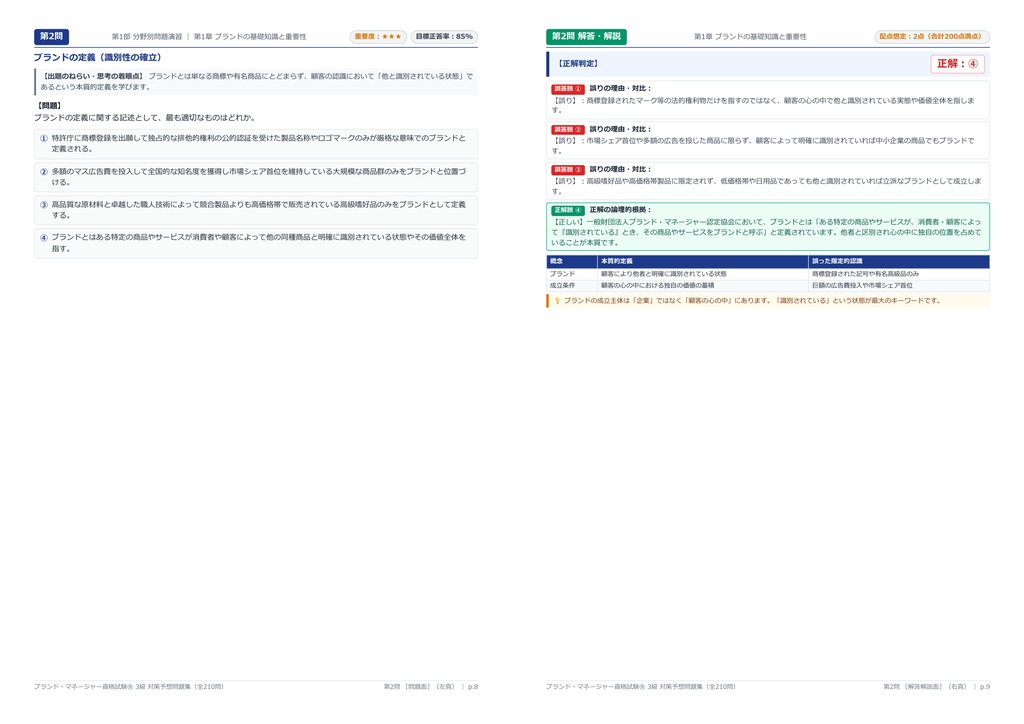
Task: Choose answer option ① about 特許庁 trademark registration
Action: [x=255, y=144]
